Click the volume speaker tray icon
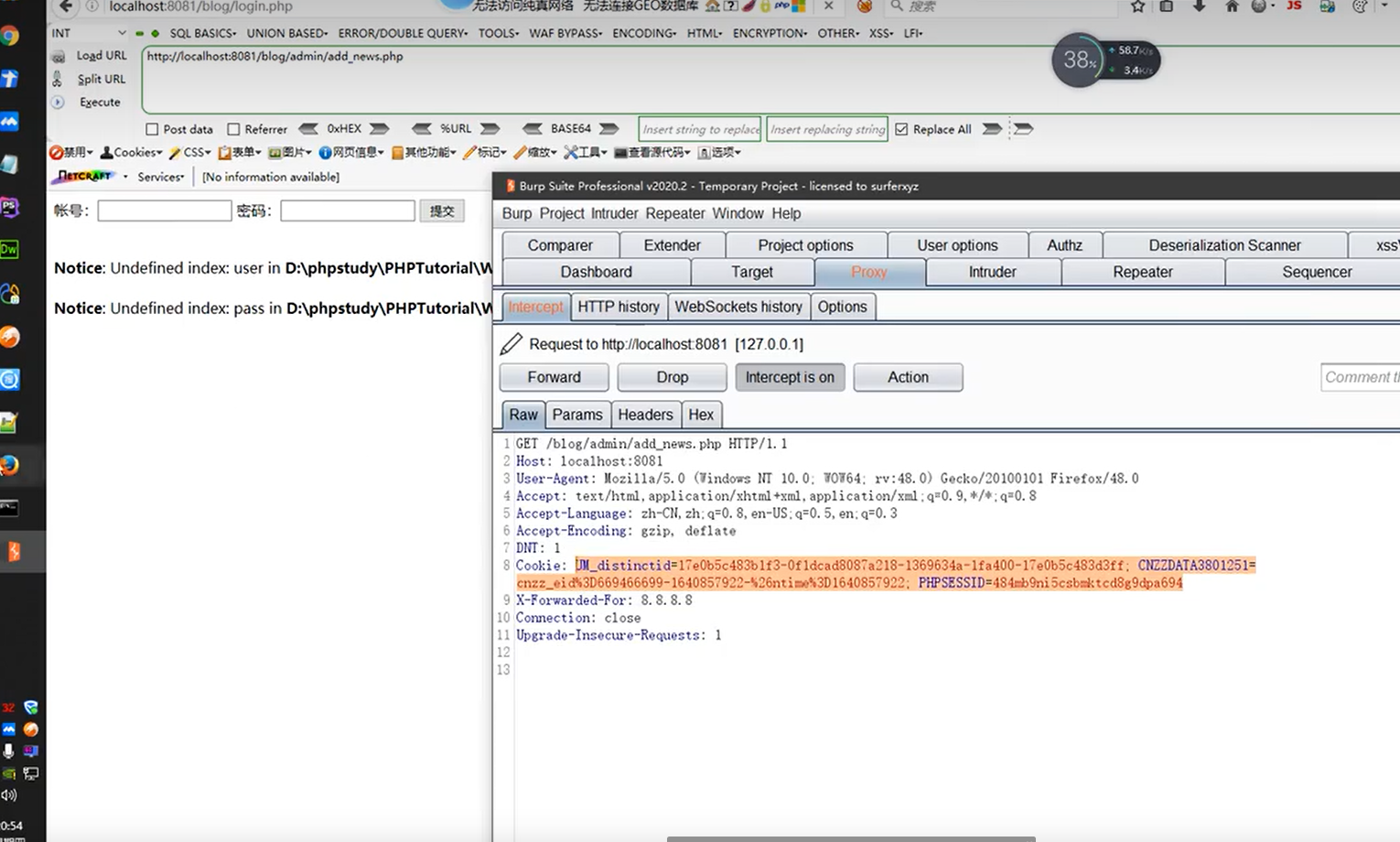 [8, 795]
